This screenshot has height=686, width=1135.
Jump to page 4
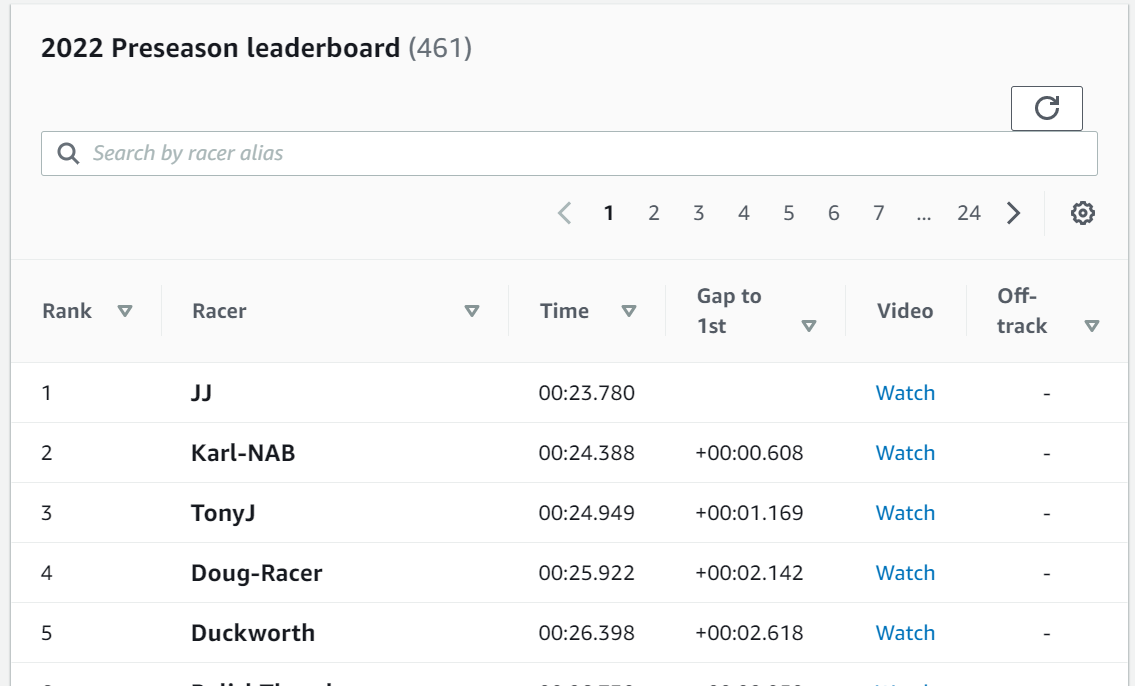743,213
